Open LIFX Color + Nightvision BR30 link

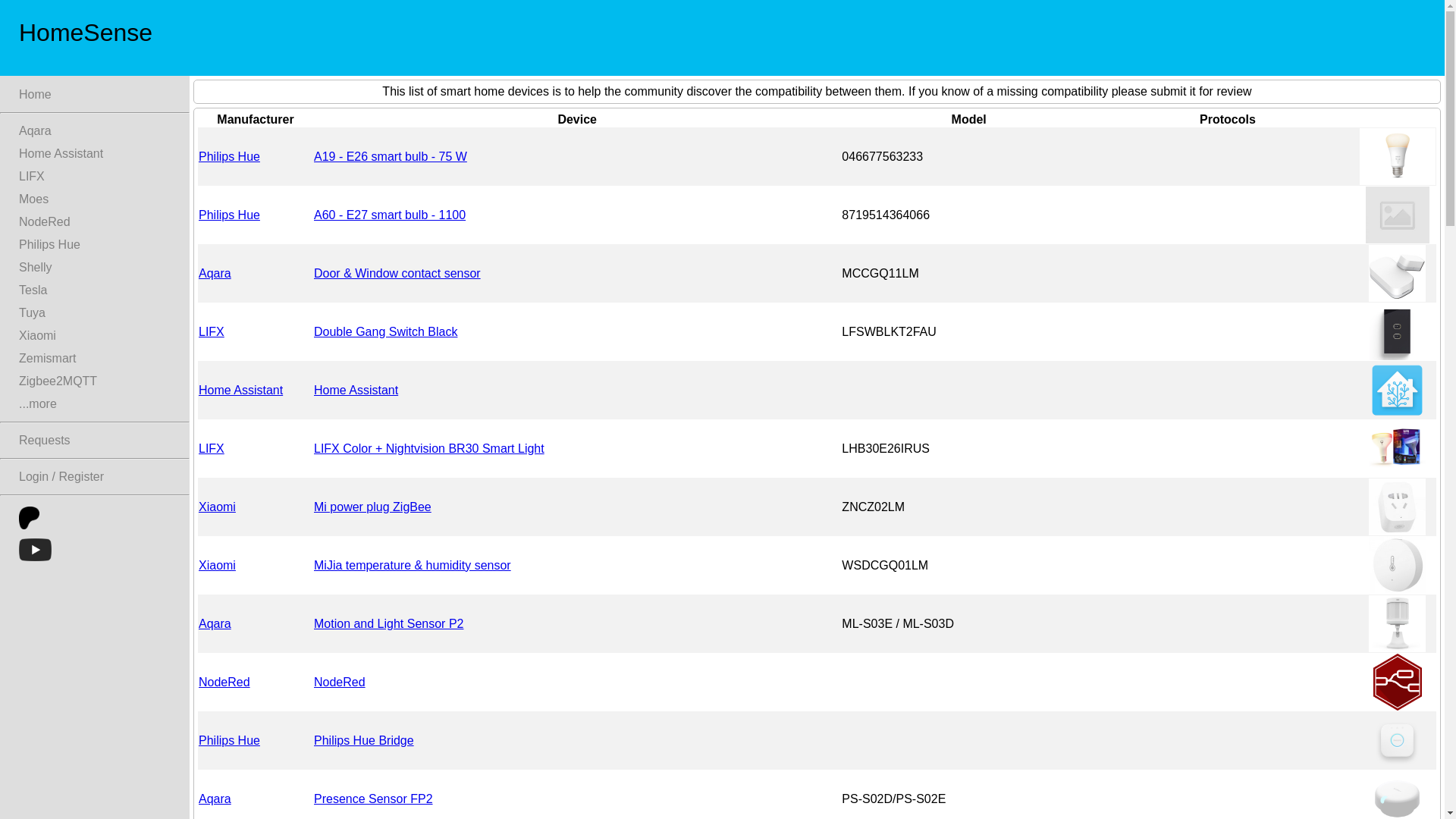[429, 449]
